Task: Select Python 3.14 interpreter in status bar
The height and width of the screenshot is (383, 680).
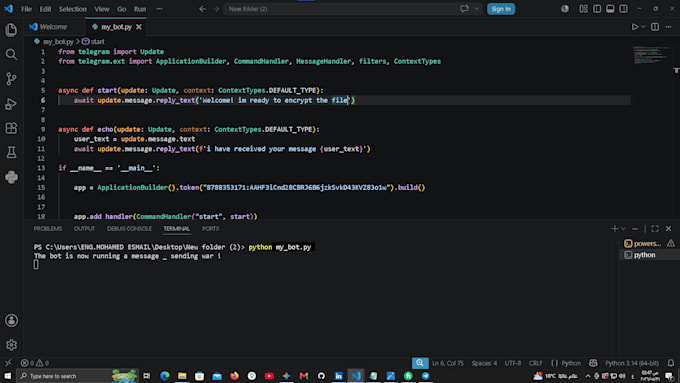Action: pyautogui.click(x=631, y=363)
